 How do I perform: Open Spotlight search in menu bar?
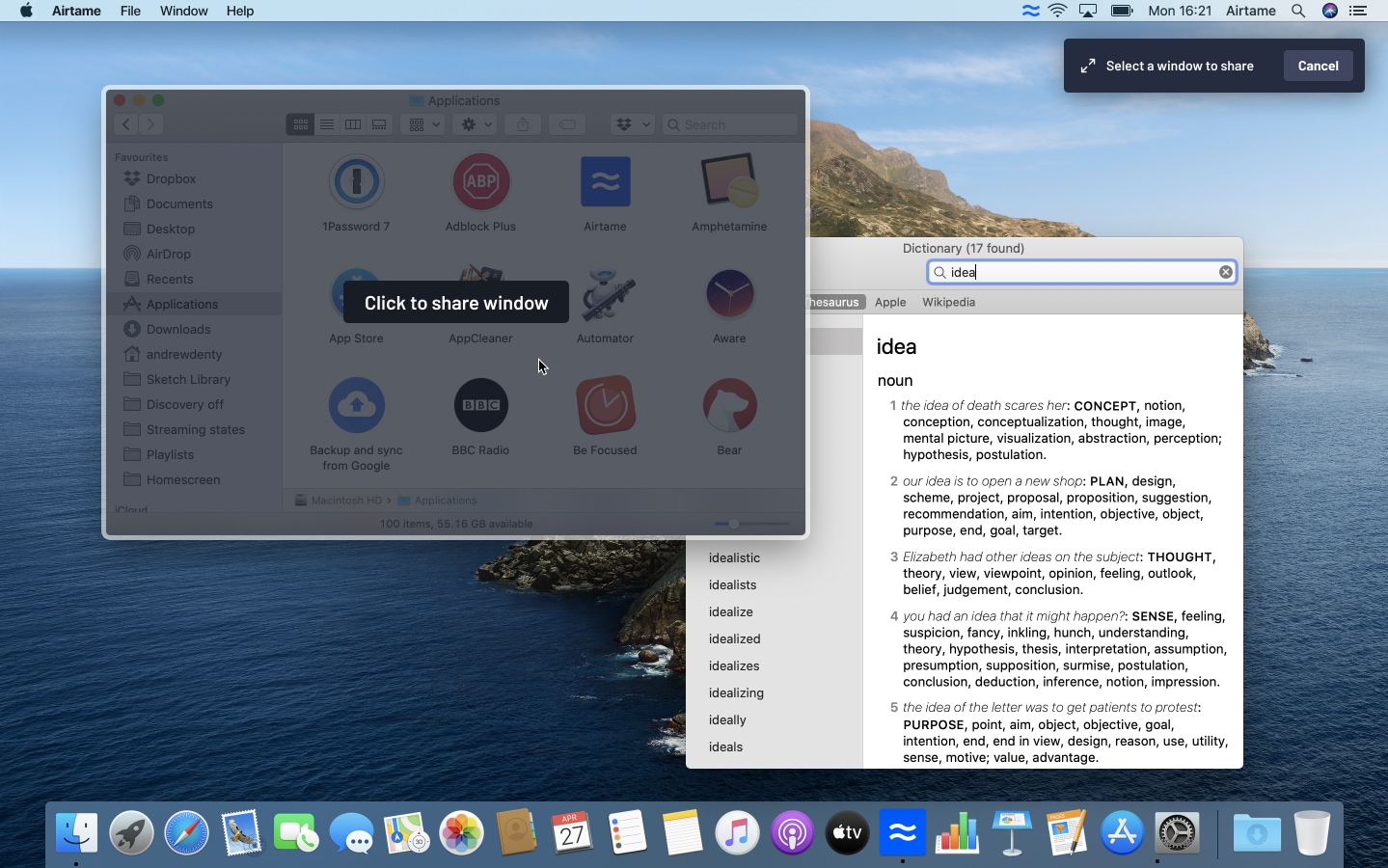[x=1298, y=11]
